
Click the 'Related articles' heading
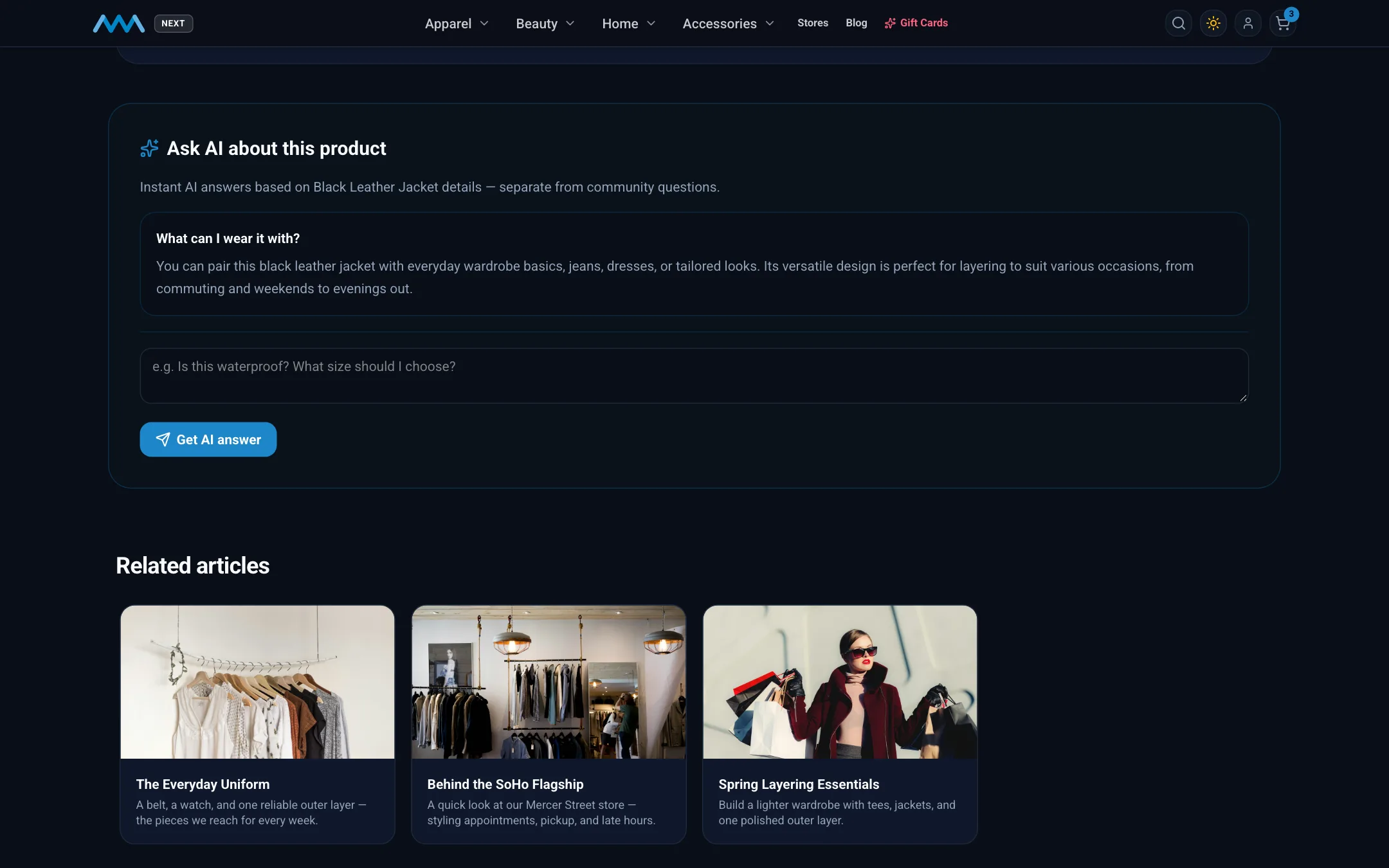(192, 566)
